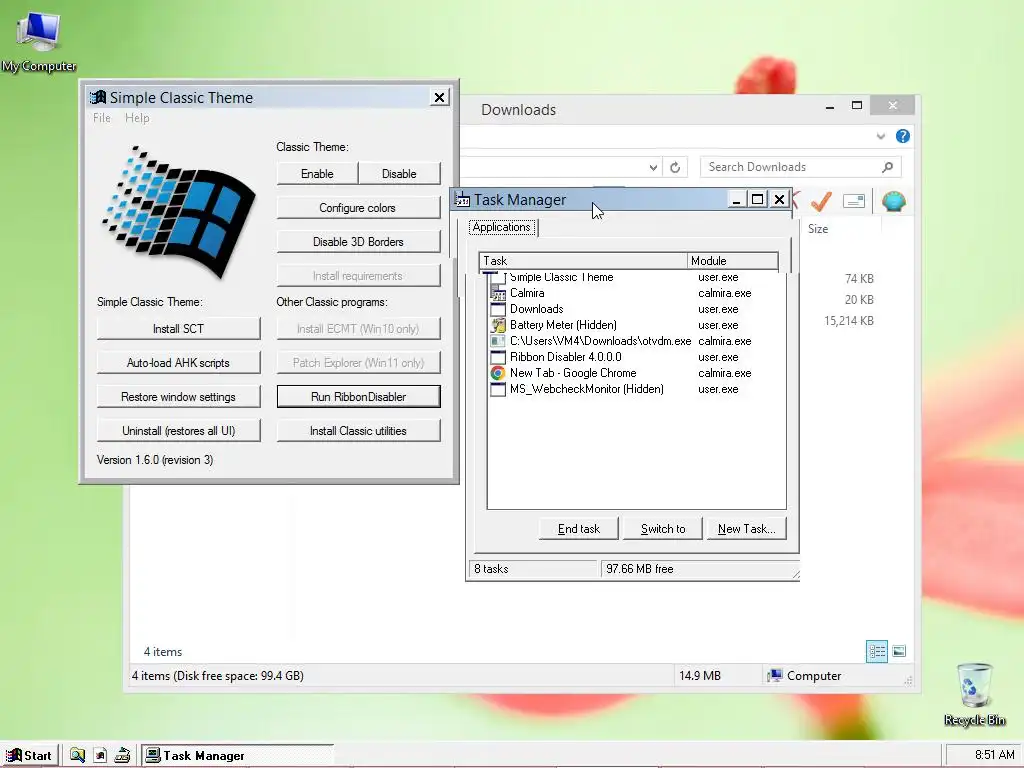Click the otvdm.exe icon in the task list
Screen dimensions: 1024x768
point(498,341)
